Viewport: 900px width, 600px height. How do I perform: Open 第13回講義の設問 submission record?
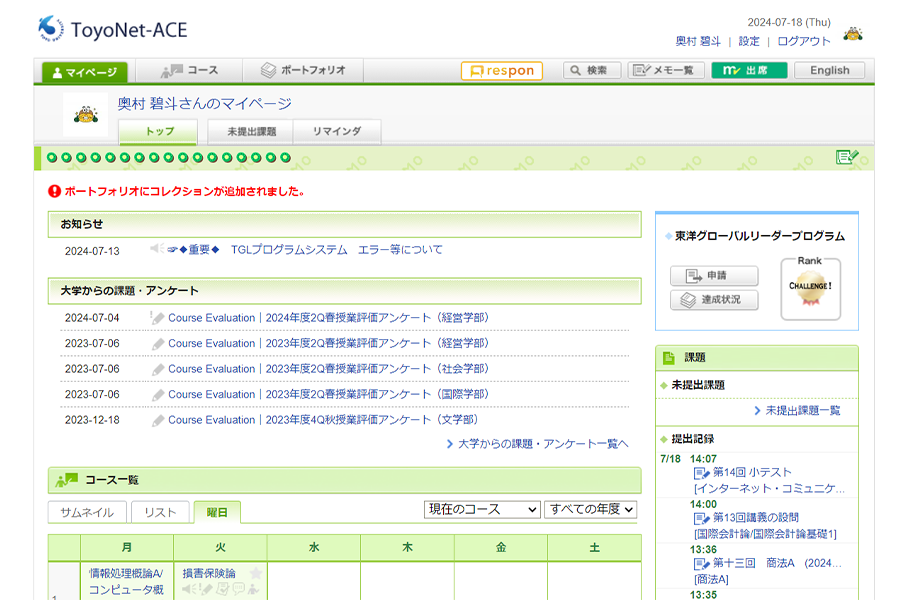pos(756,517)
